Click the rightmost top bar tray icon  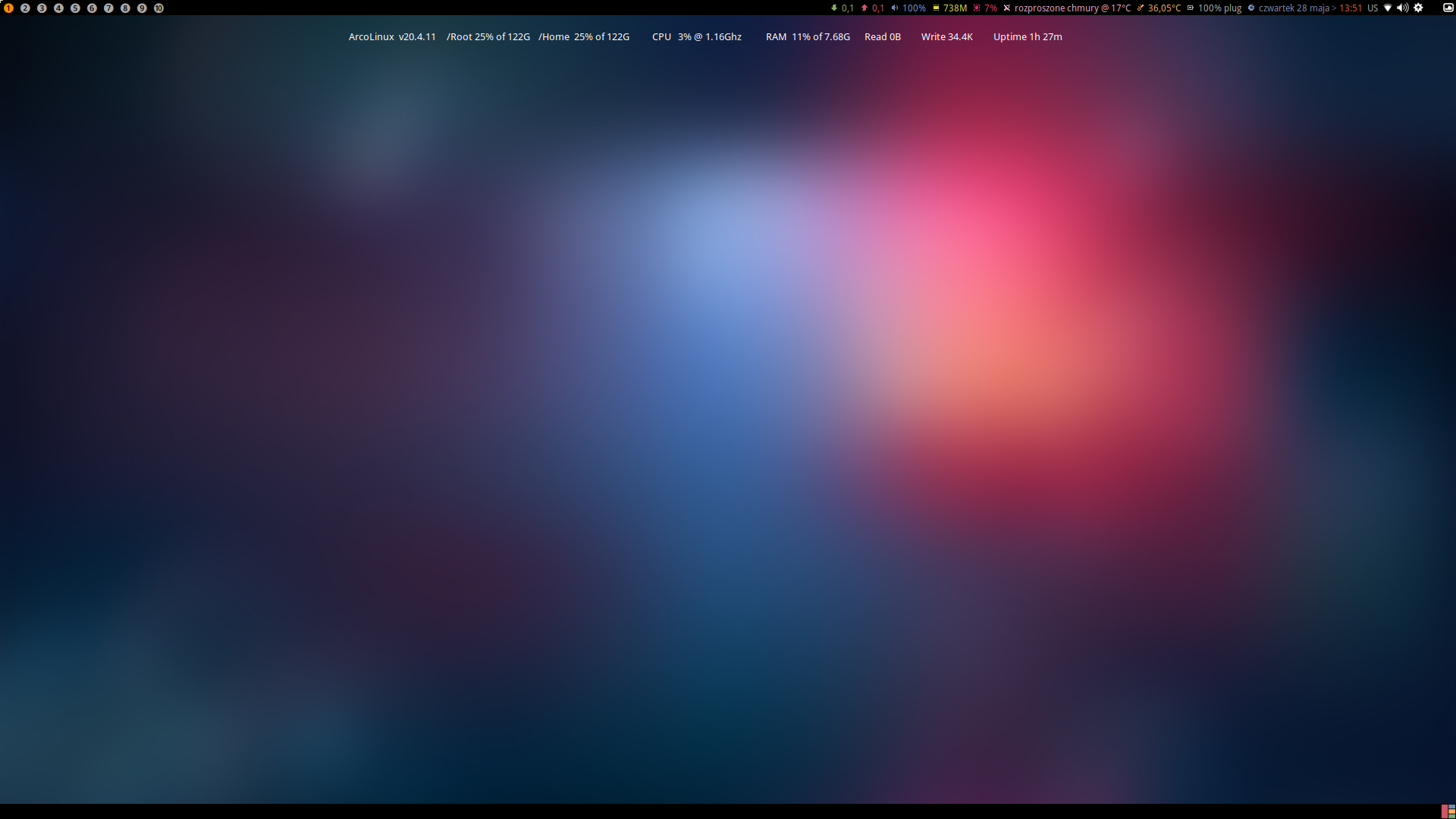click(x=1448, y=8)
